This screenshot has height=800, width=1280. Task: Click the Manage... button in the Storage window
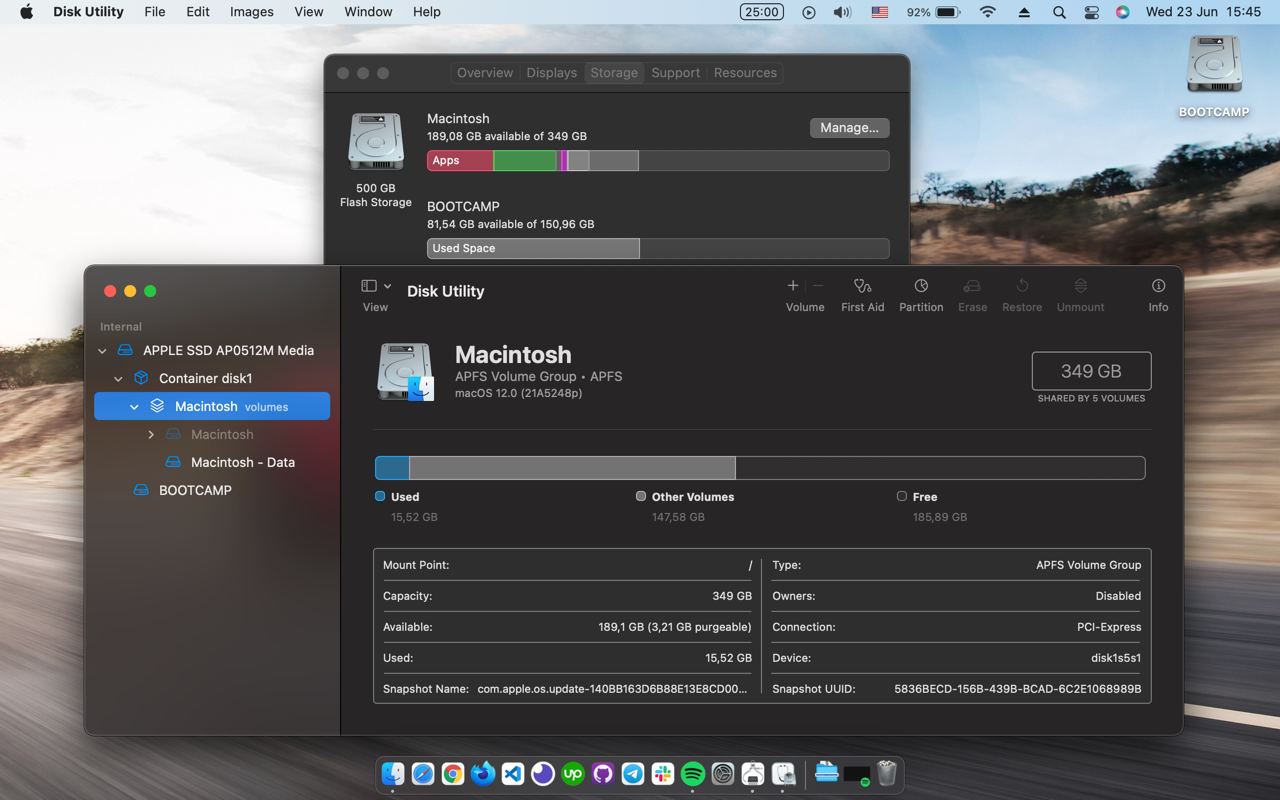pos(849,128)
